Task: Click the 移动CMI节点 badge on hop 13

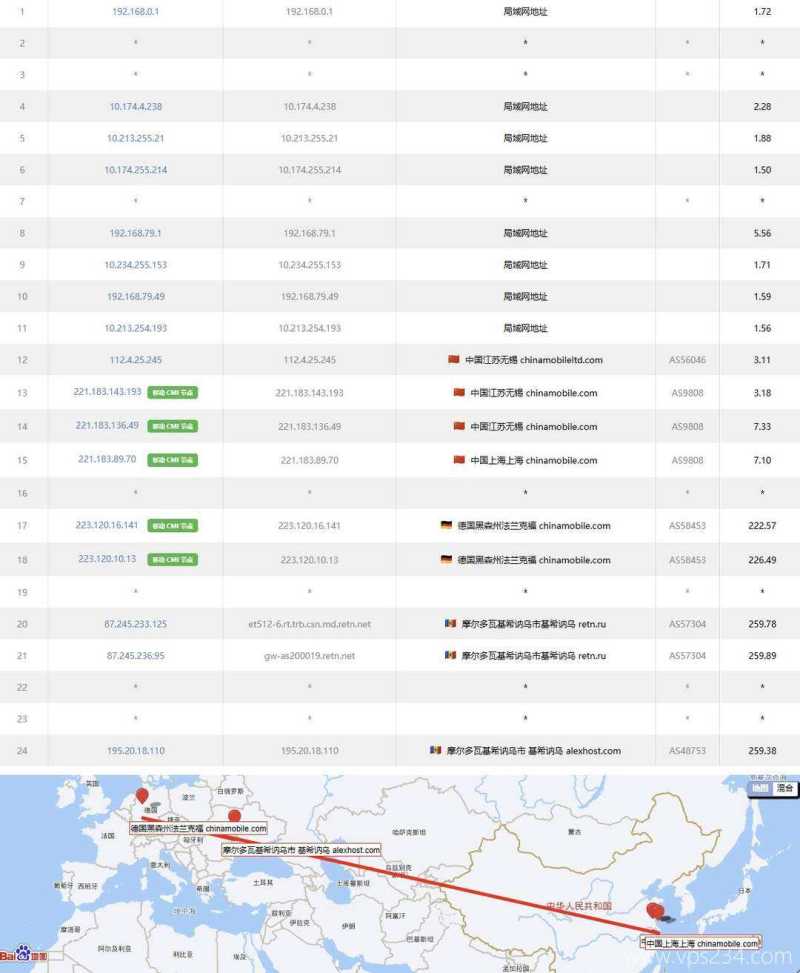Action: (171, 393)
